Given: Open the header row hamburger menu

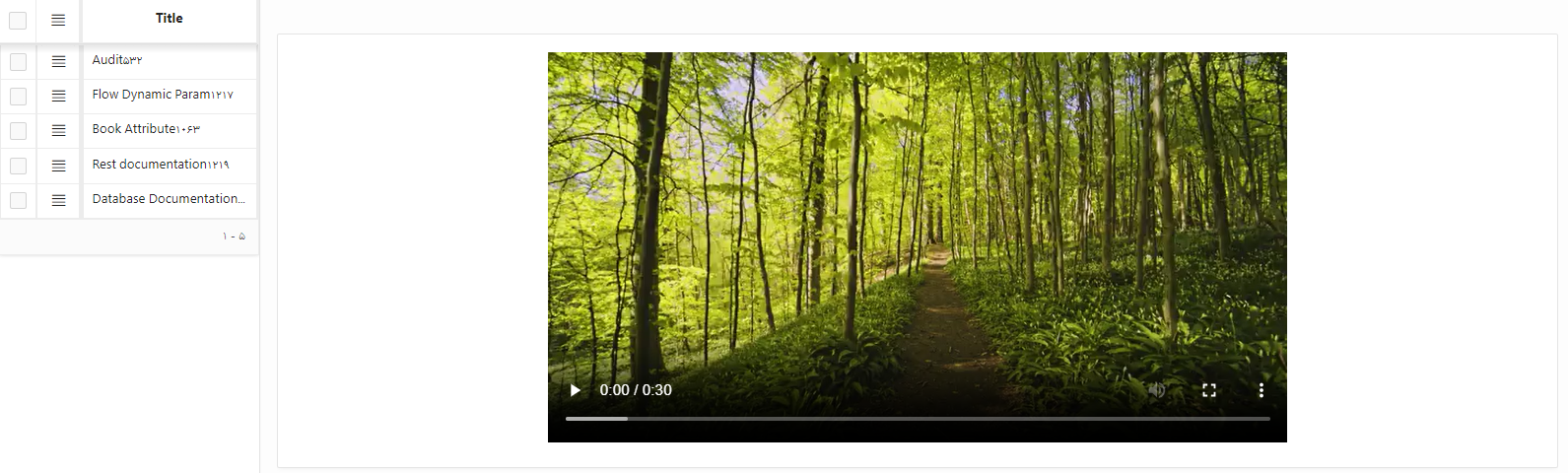Looking at the screenshot, I should [58, 20].
